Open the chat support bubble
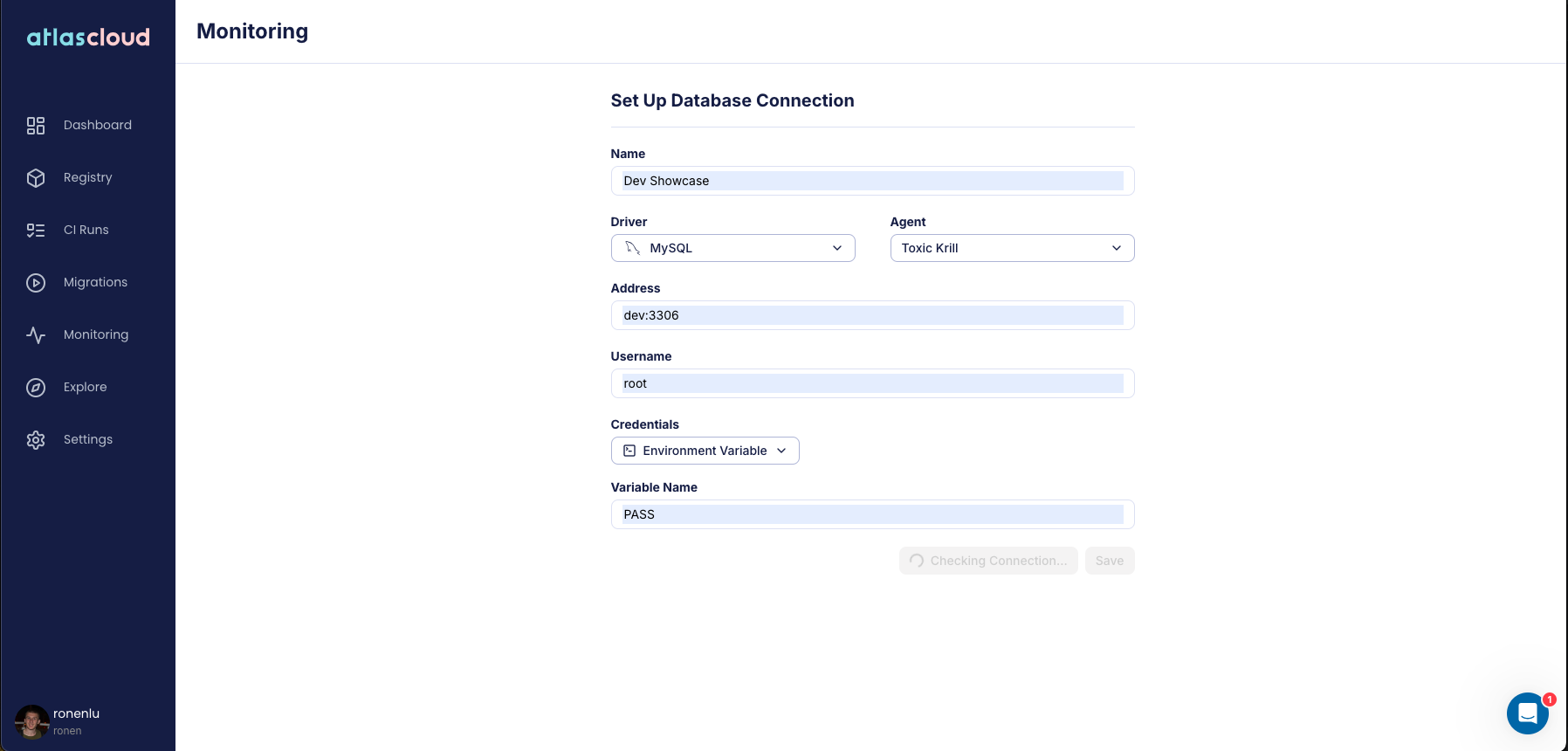 click(x=1528, y=713)
